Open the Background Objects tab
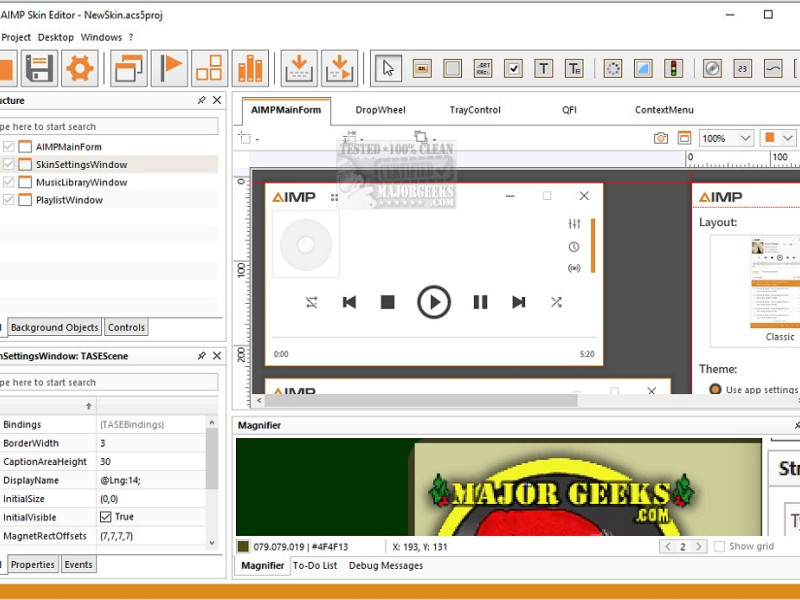 pyautogui.click(x=55, y=328)
